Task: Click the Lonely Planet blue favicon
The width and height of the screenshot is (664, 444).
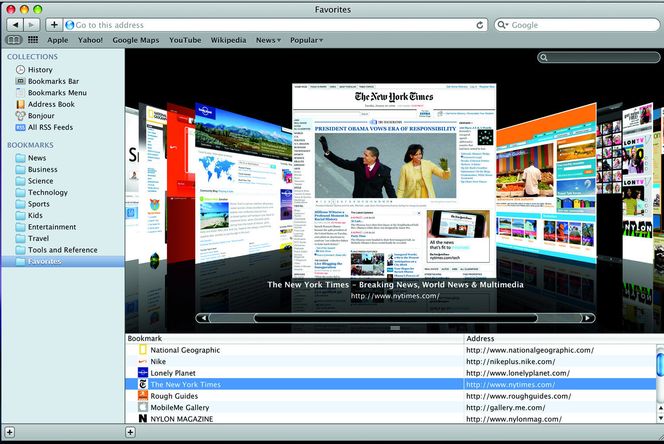Action: 143,373
